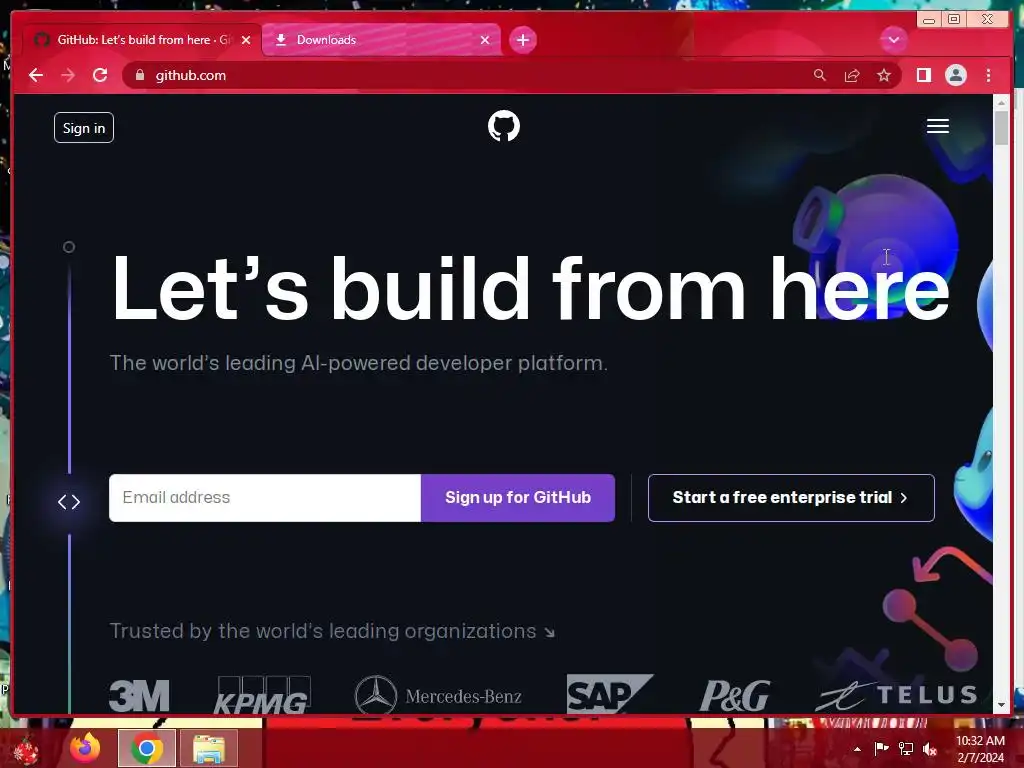This screenshot has height=768, width=1024.
Task: Click the muted volume tray icon
Action: [930, 748]
